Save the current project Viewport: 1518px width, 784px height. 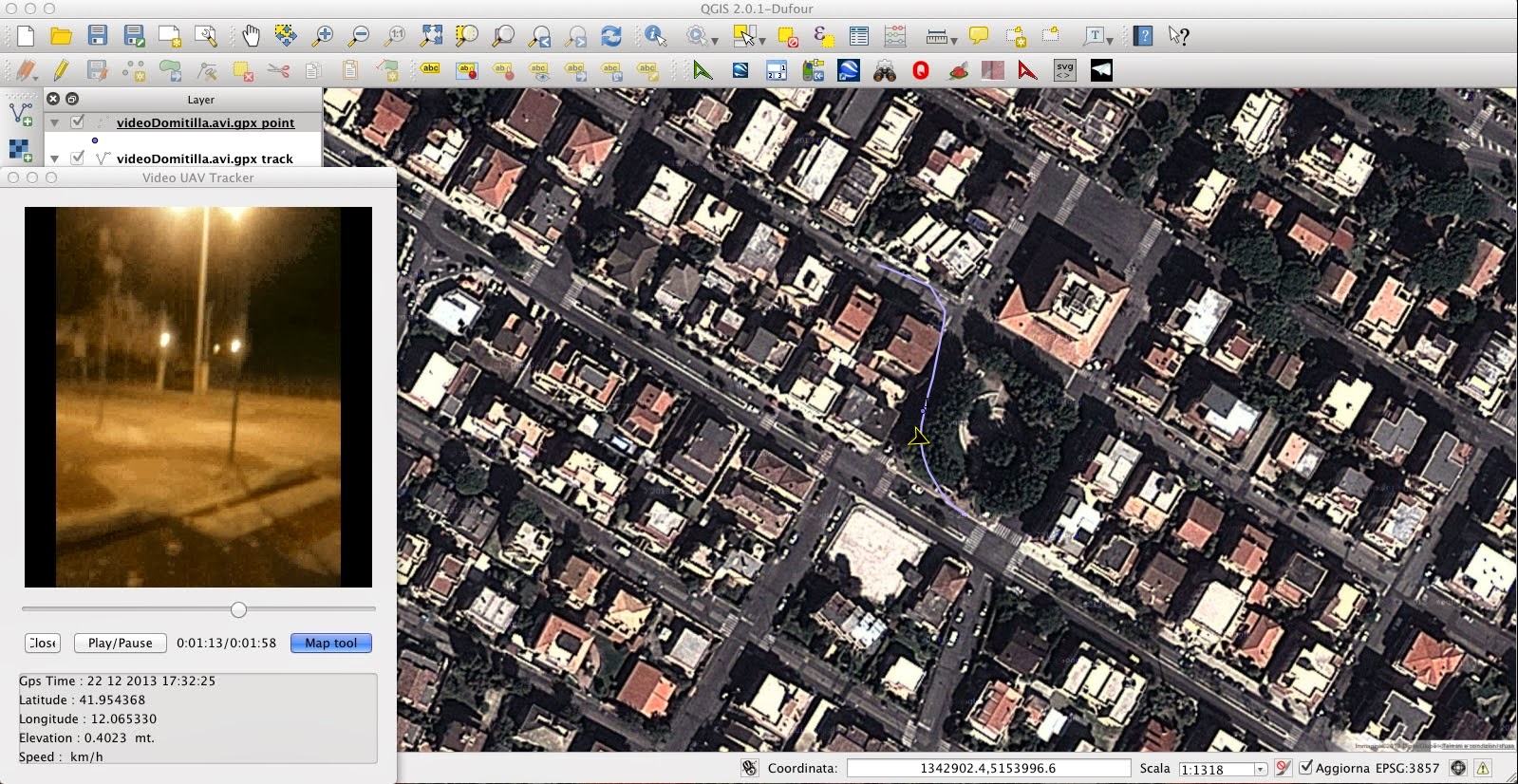tap(97, 36)
